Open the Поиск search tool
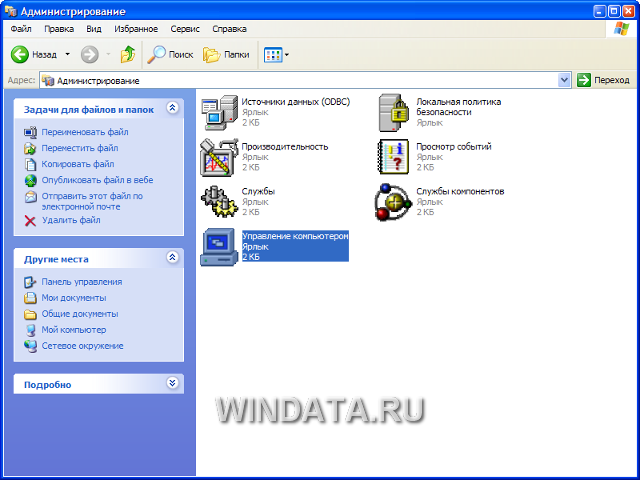This screenshot has height=480, width=640. tap(170, 54)
